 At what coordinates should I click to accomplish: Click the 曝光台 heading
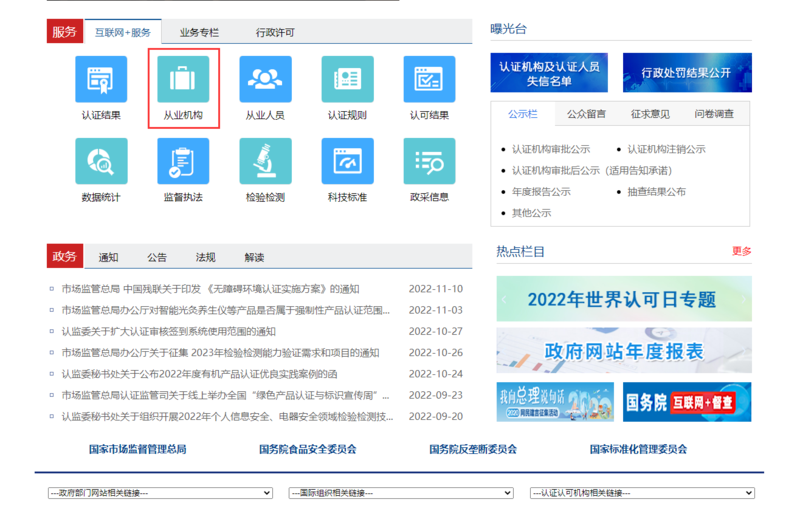[x=509, y=29]
